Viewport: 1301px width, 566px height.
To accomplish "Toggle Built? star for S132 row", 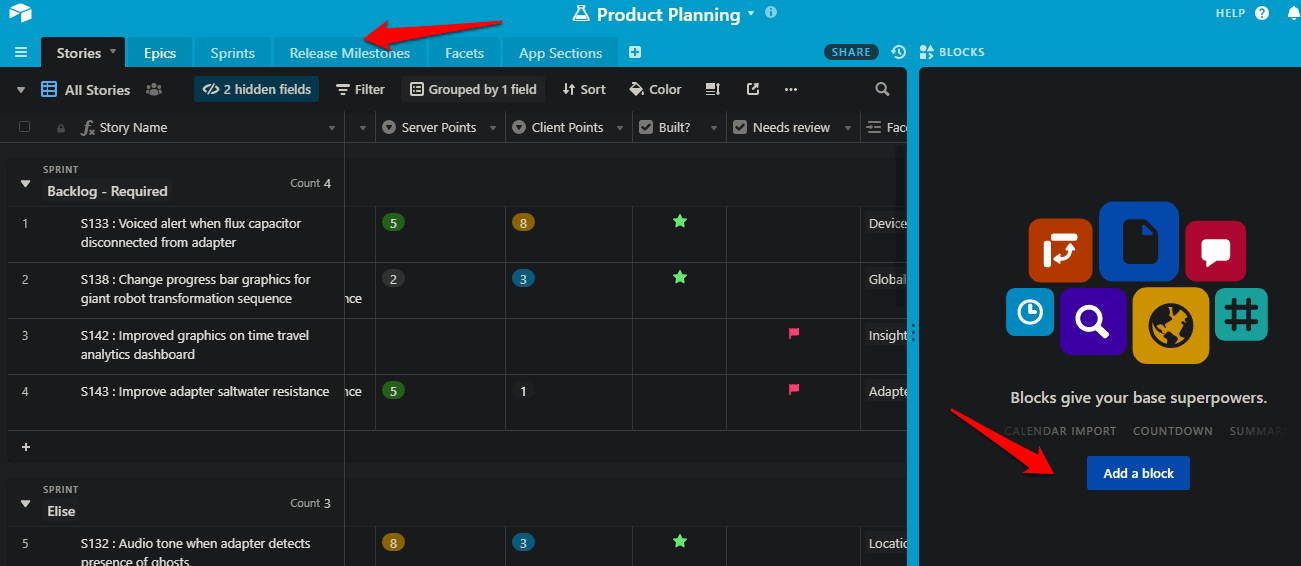I will pyautogui.click(x=680, y=541).
